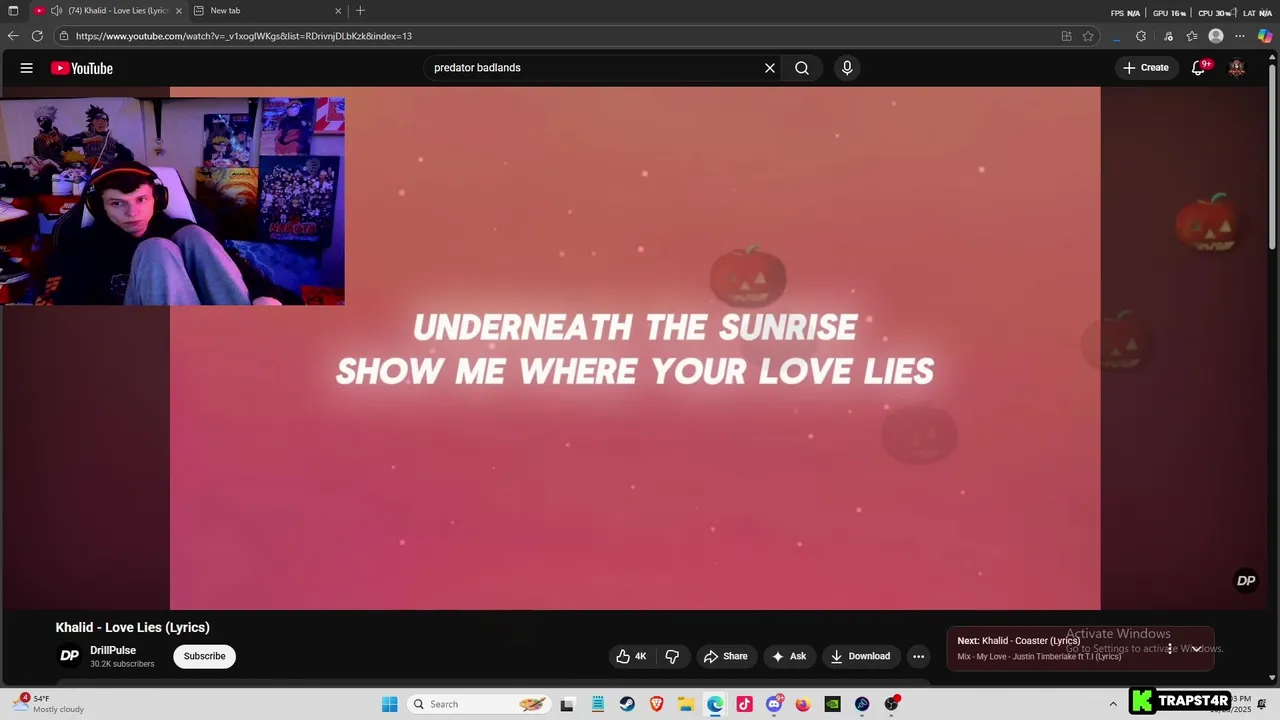Click the magnifier search button
This screenshot has height=720, width=1280.
802,68
